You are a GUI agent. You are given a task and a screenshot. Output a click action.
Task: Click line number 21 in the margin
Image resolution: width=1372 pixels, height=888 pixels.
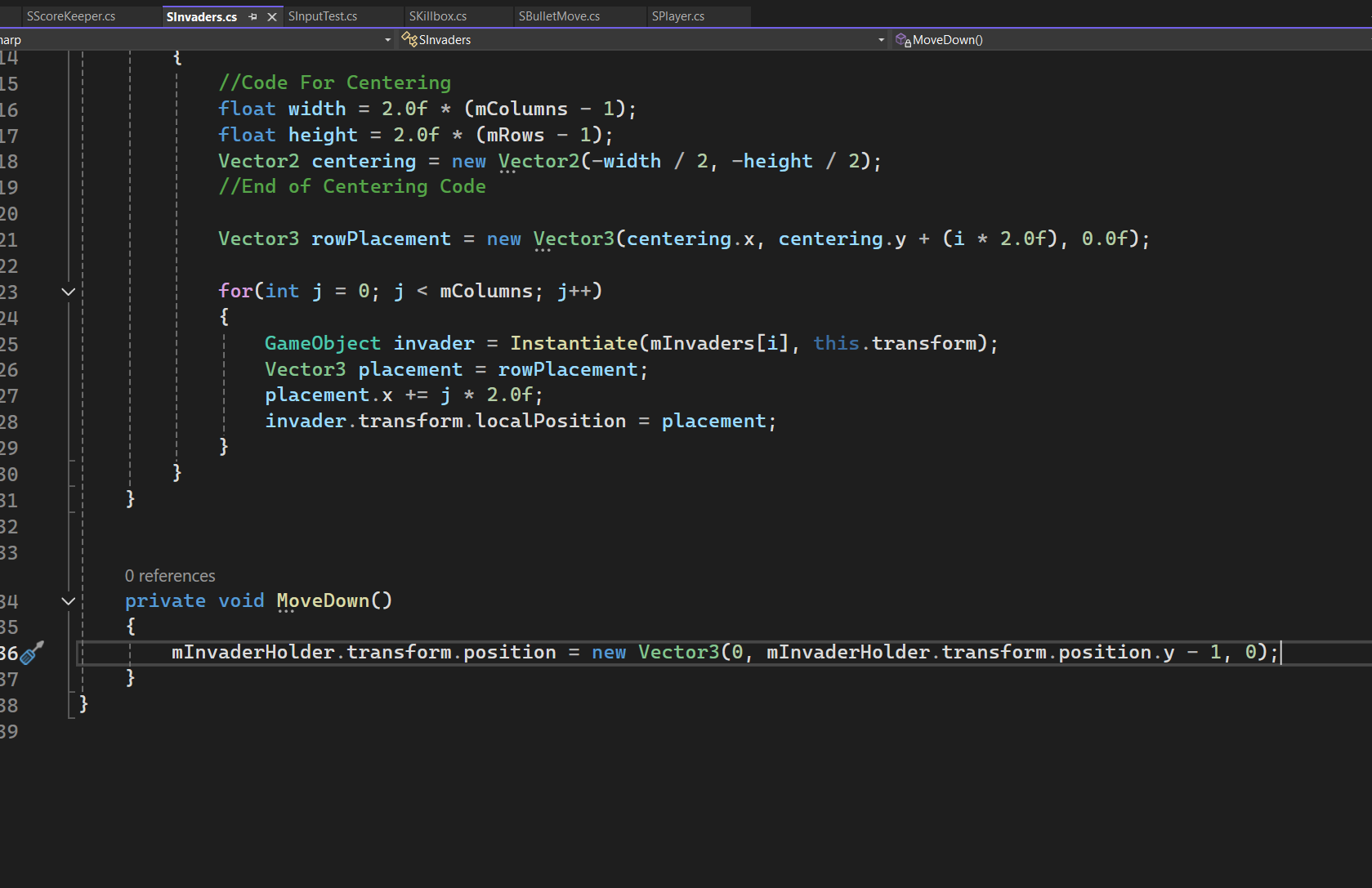9,240
